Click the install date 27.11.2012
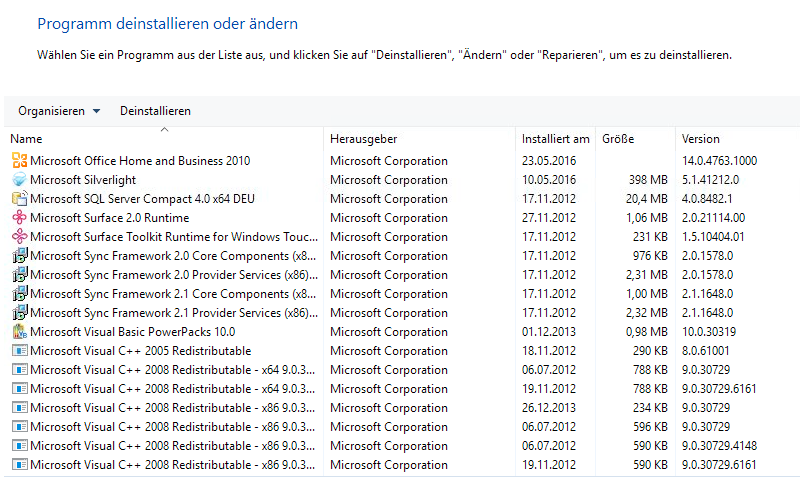 coord(549,218)
